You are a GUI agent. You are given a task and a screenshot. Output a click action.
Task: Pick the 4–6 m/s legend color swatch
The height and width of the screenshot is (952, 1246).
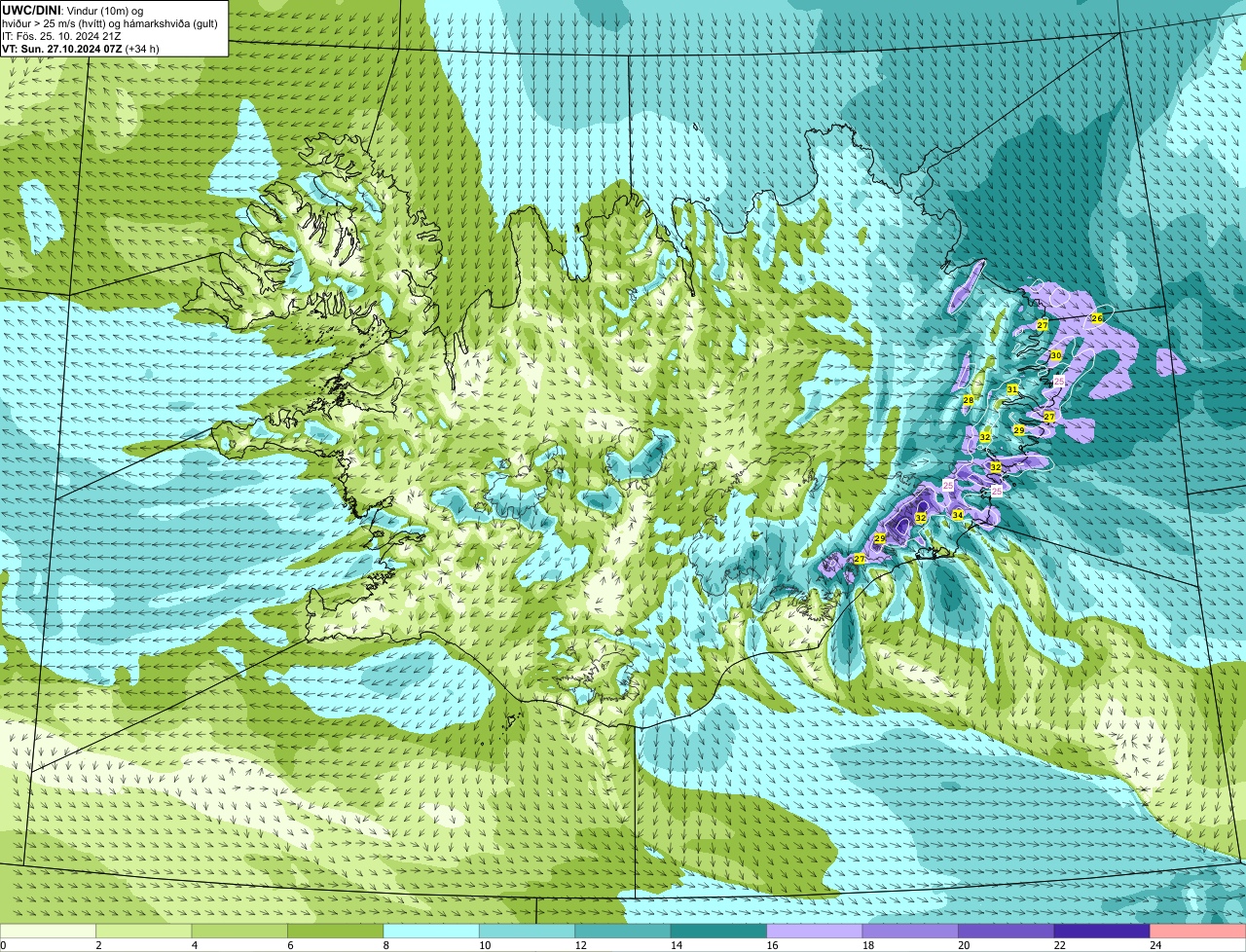tap(240, 931)
